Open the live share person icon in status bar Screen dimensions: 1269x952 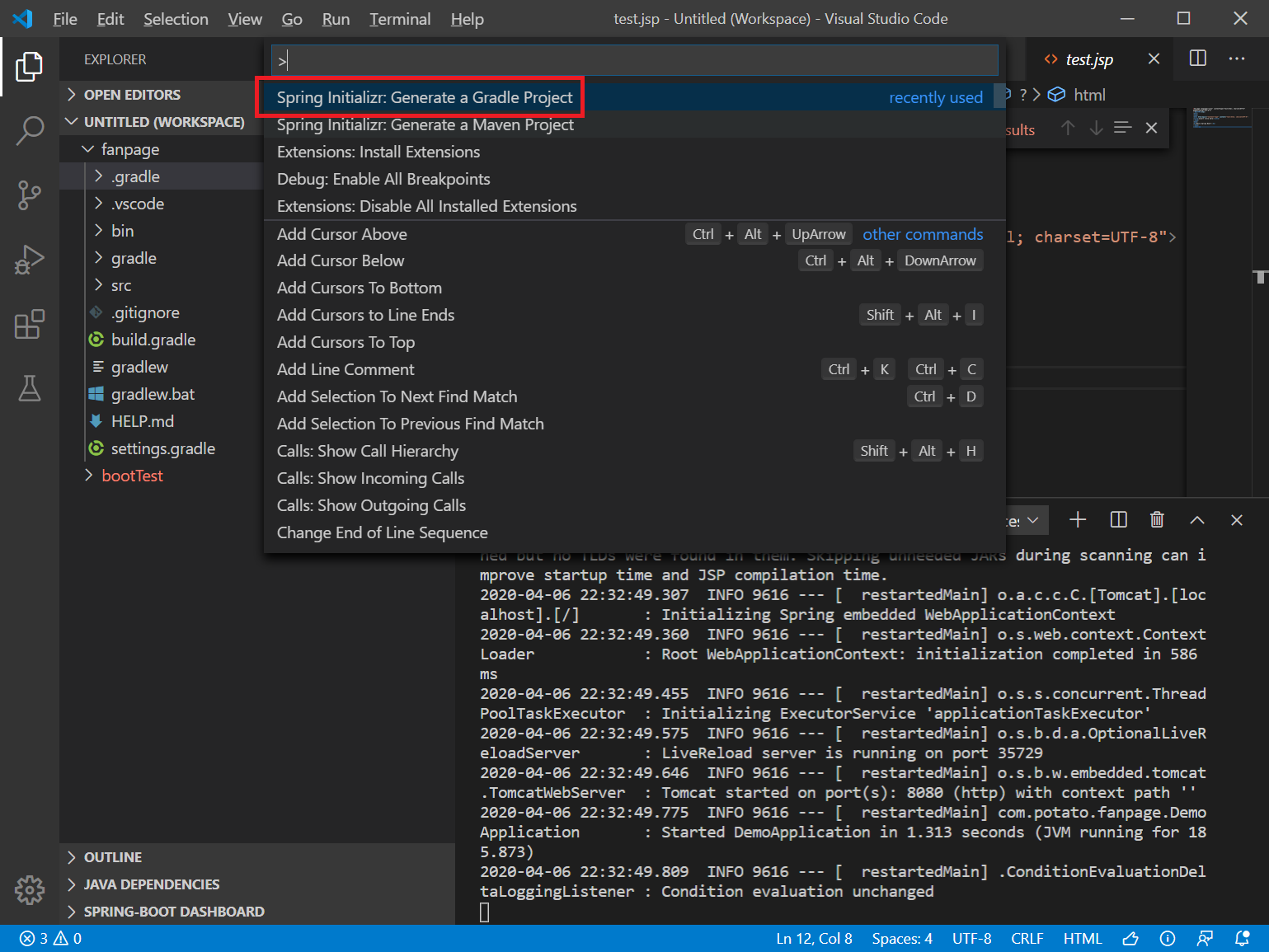coord(1205,938)
